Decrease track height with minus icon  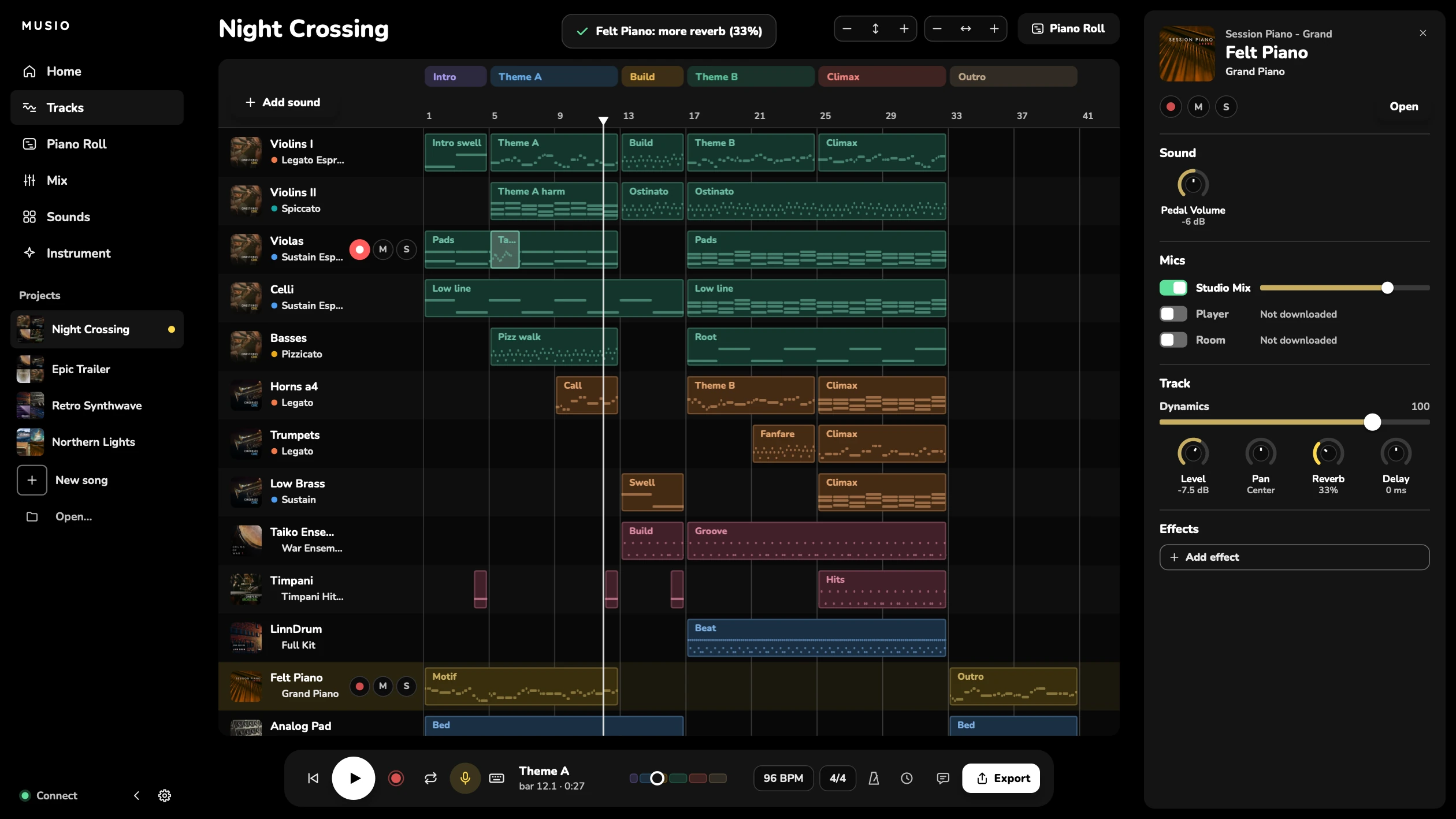847,28
